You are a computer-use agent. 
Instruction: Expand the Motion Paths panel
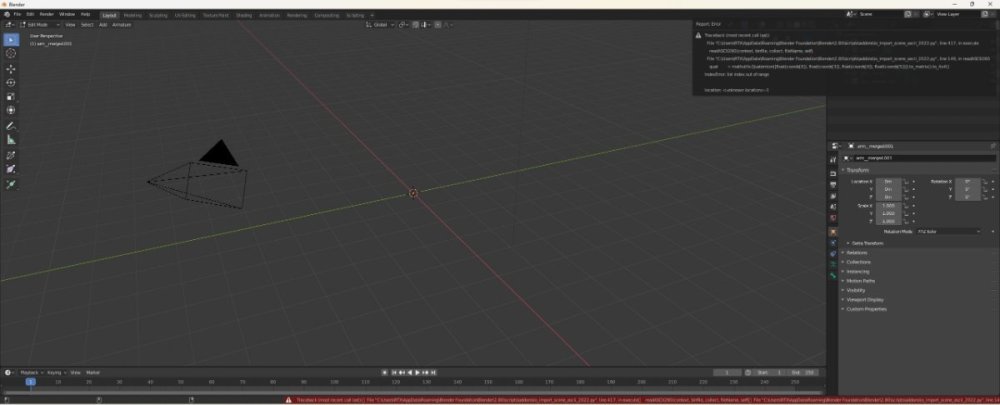859,281
